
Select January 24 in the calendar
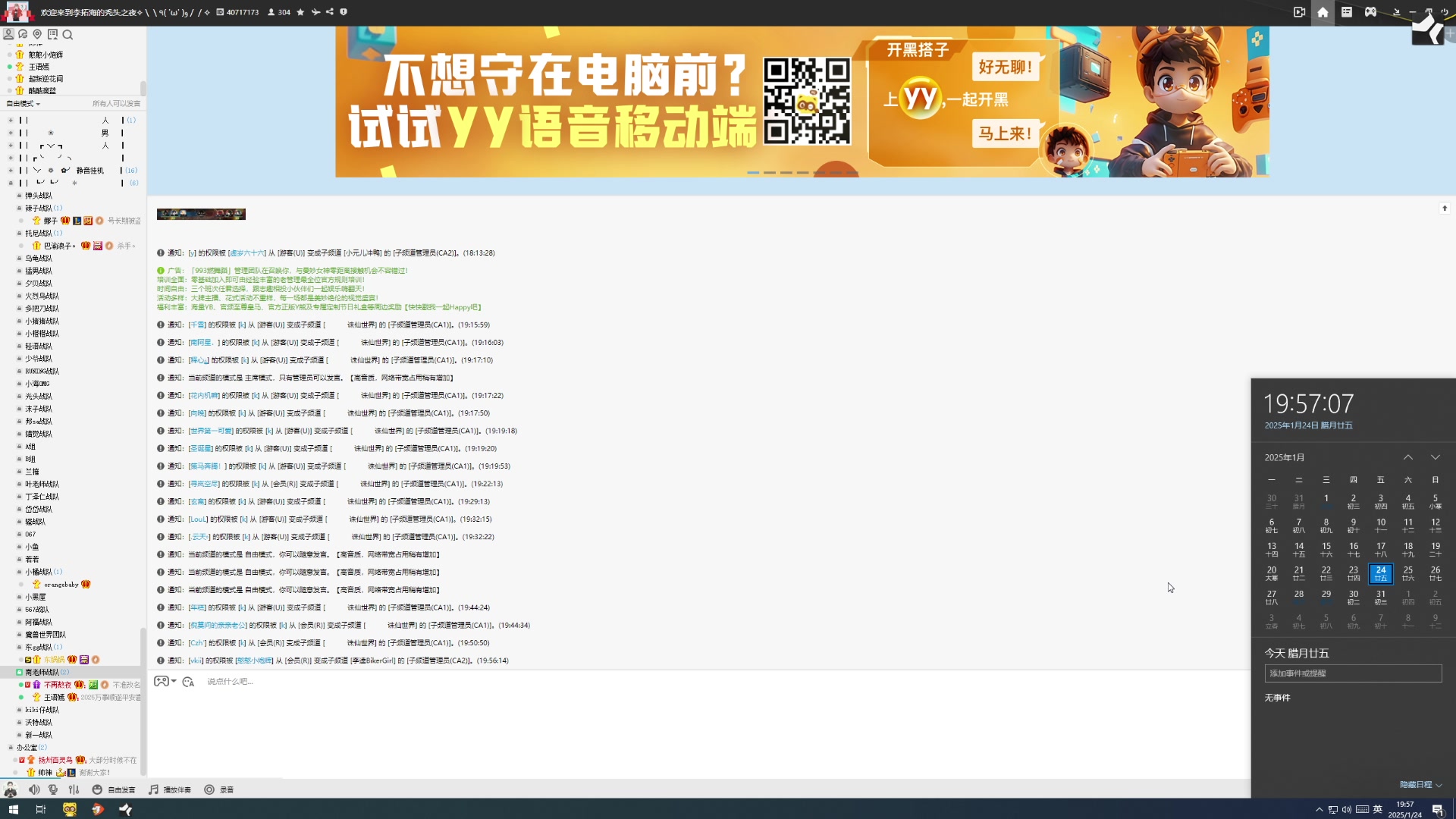pyautogui.click(x=1381, y=573)
